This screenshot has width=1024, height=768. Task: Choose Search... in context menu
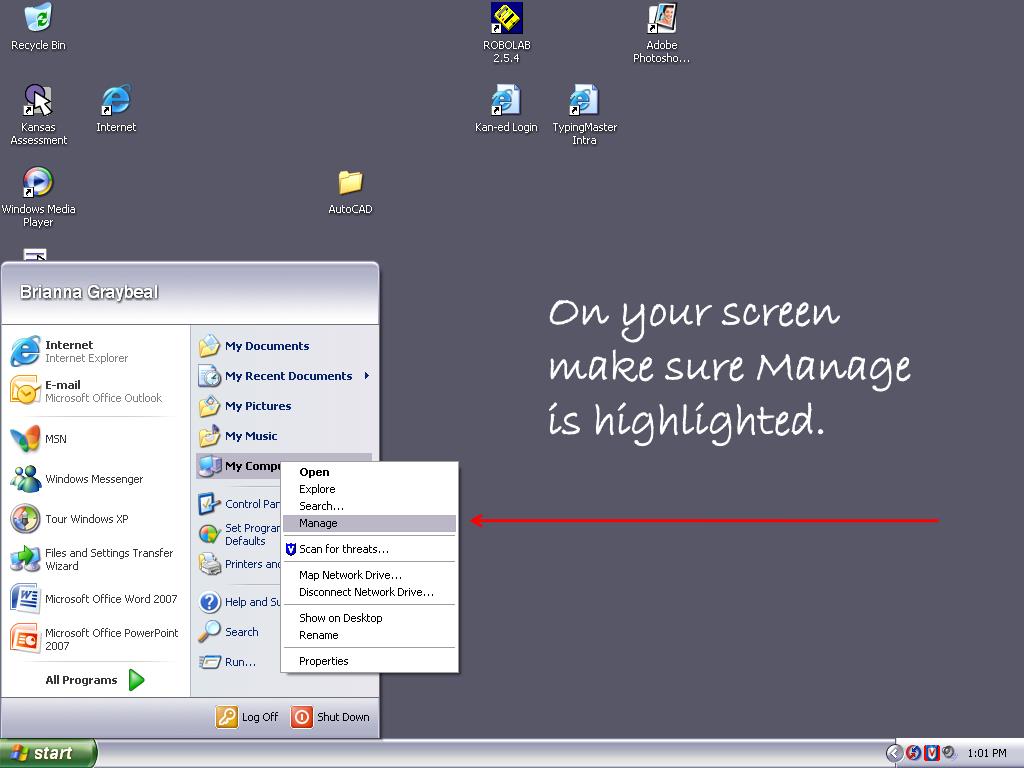coord(370,506)
